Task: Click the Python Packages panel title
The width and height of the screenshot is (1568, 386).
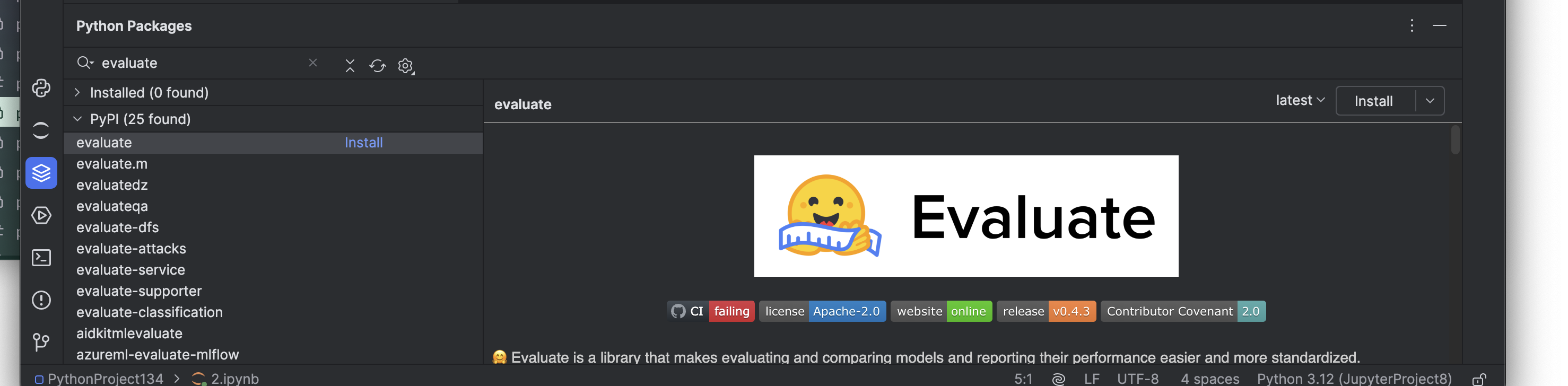Action: click(x=134, y=25)
